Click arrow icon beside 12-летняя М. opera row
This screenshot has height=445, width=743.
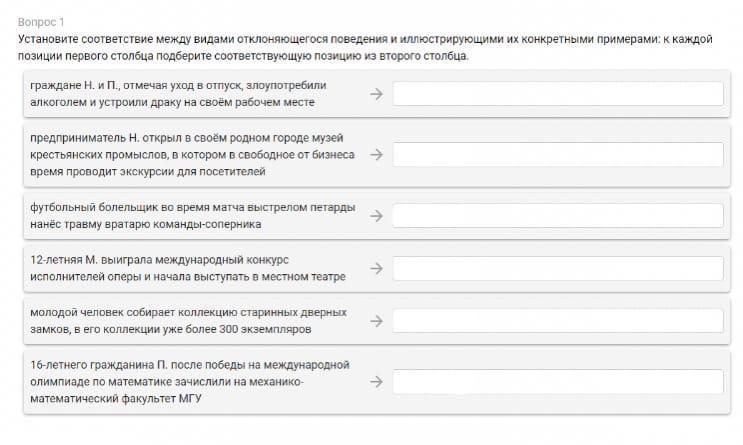pos(376,268)
